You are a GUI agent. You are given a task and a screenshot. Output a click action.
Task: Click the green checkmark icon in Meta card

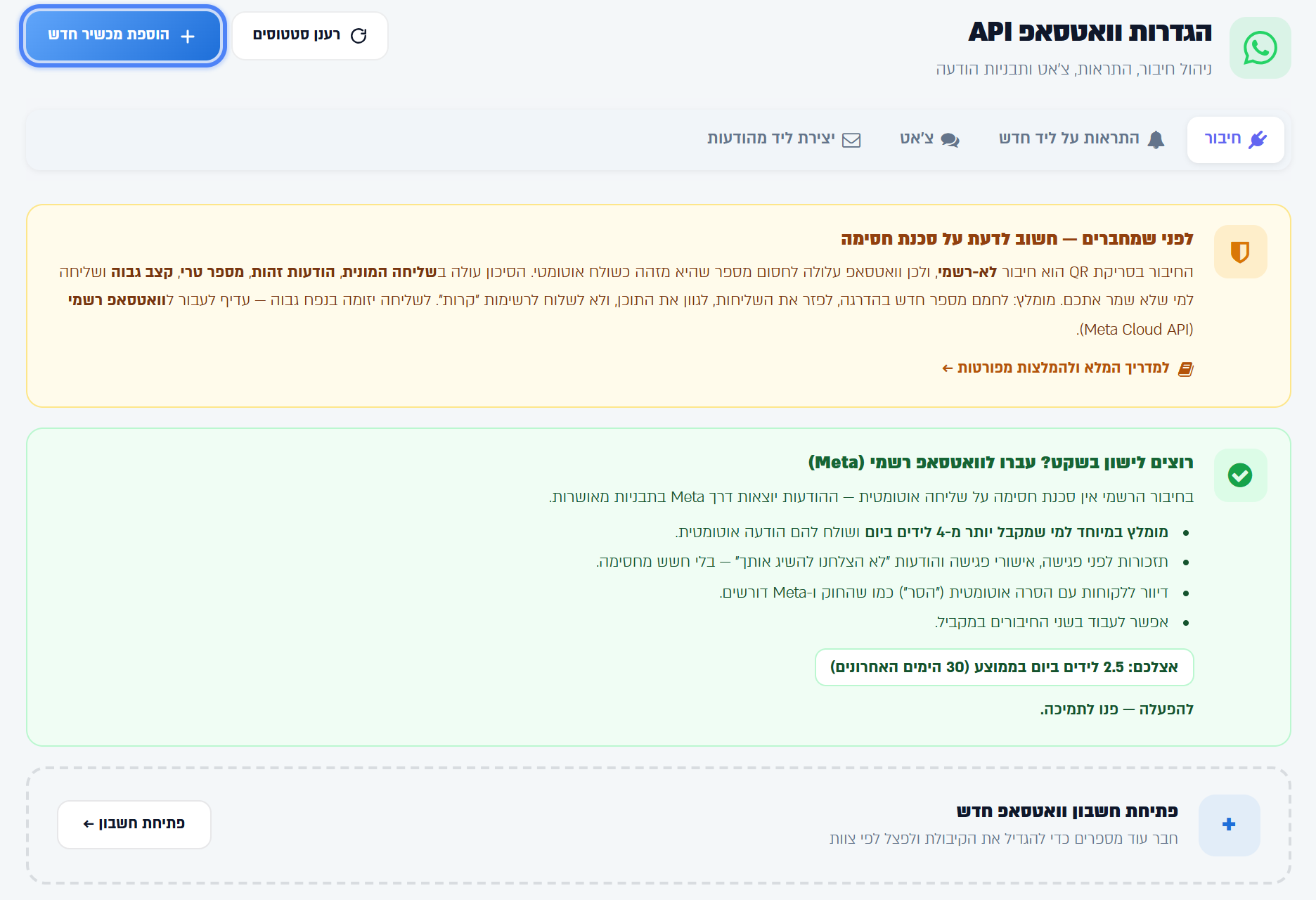pyautogui.click(x=1240, y=475)
